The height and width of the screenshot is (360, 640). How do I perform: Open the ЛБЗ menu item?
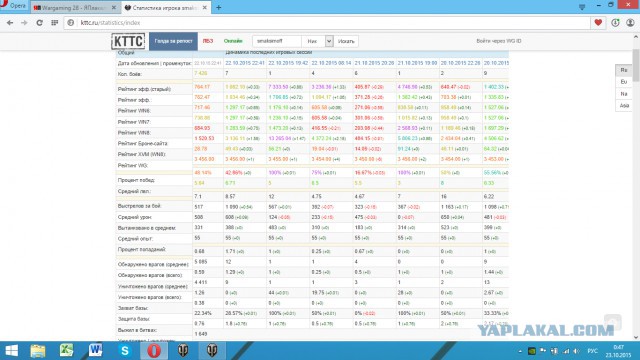tap(208, 41)
